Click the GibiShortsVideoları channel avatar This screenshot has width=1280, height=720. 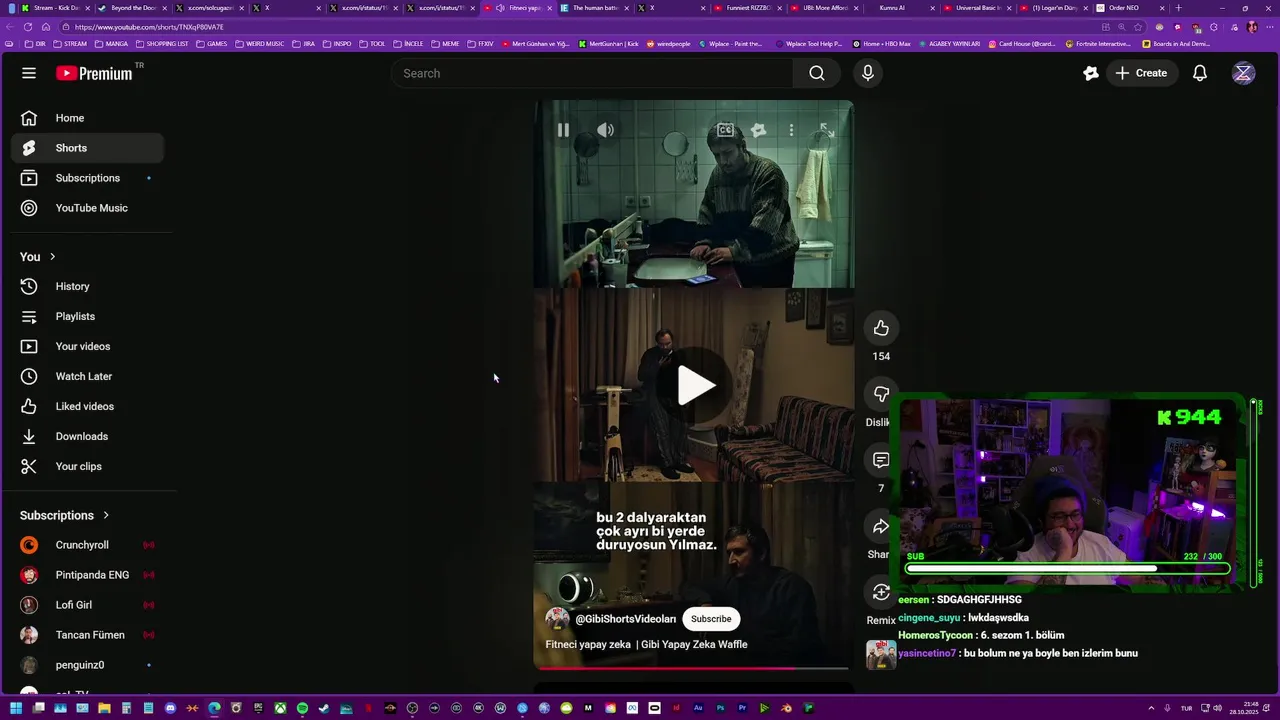[557, 619]
